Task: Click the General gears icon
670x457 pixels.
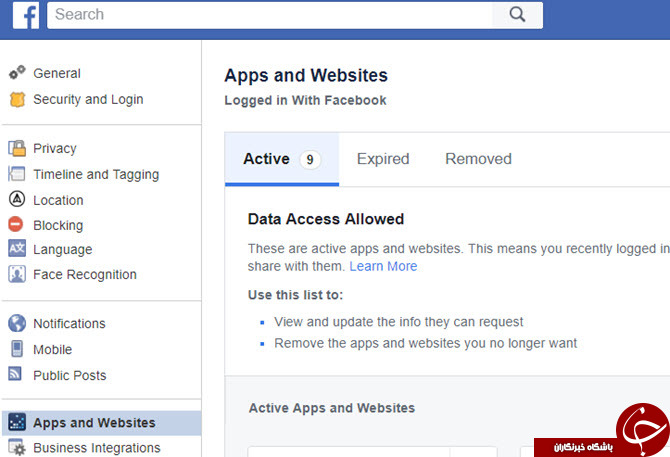Action: pyautogui.click(x=17, y=73)
